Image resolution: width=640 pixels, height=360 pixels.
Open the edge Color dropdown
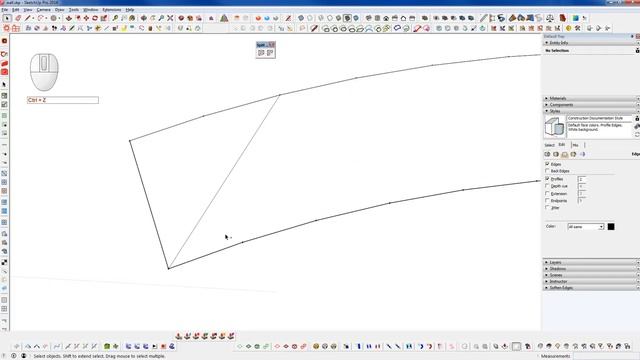click(586, 227)
